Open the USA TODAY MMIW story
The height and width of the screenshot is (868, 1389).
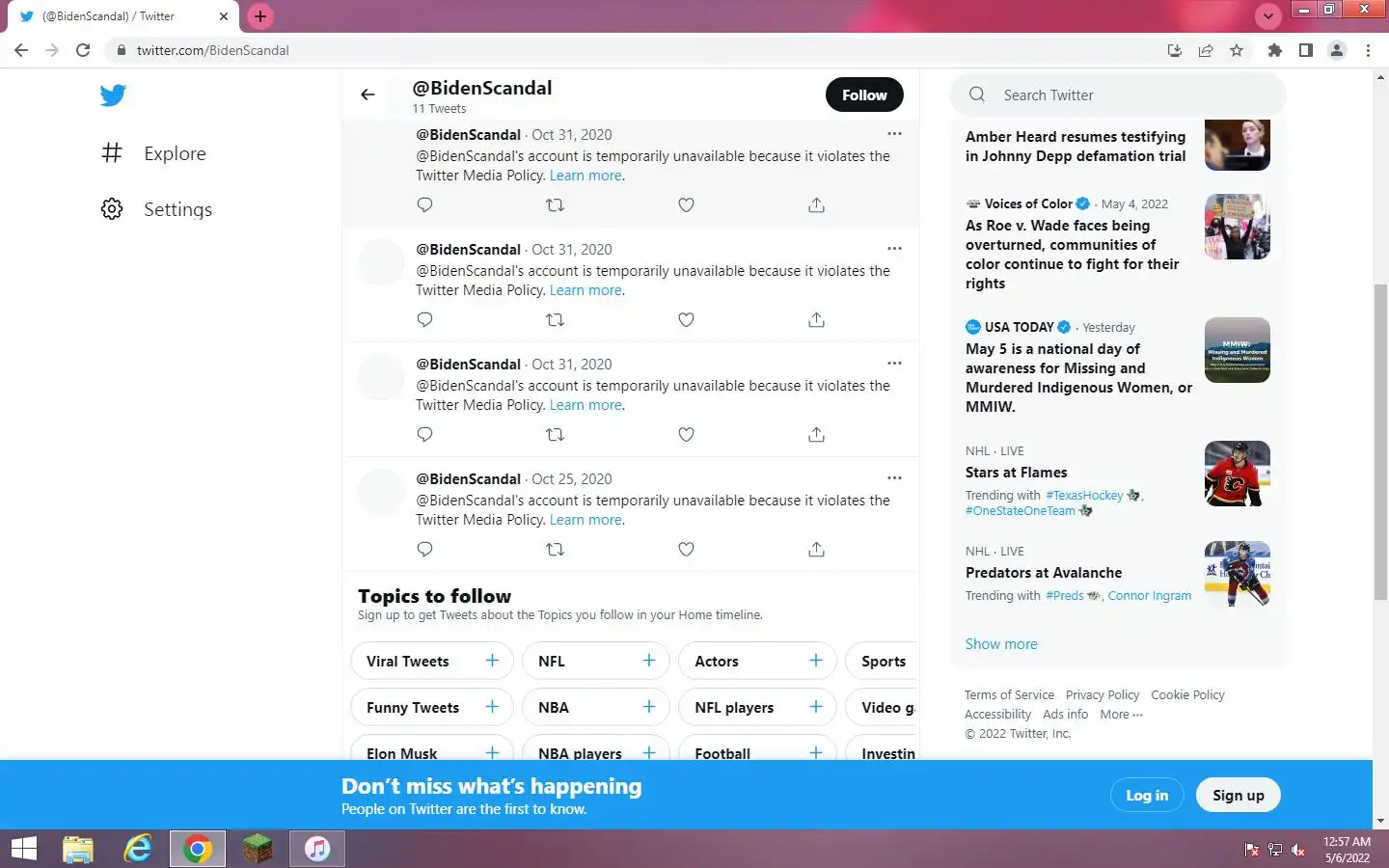[x=1078, y=378]
